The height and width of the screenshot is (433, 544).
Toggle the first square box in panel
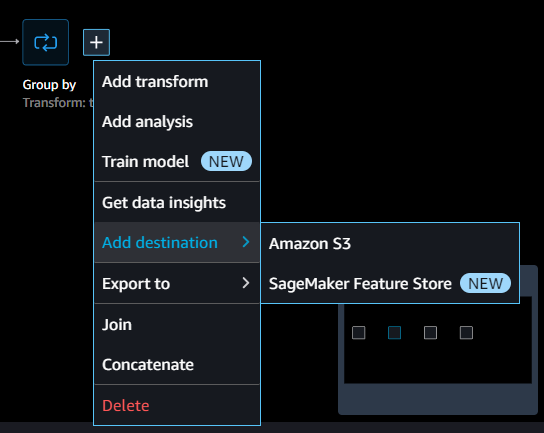pos(358,332)
